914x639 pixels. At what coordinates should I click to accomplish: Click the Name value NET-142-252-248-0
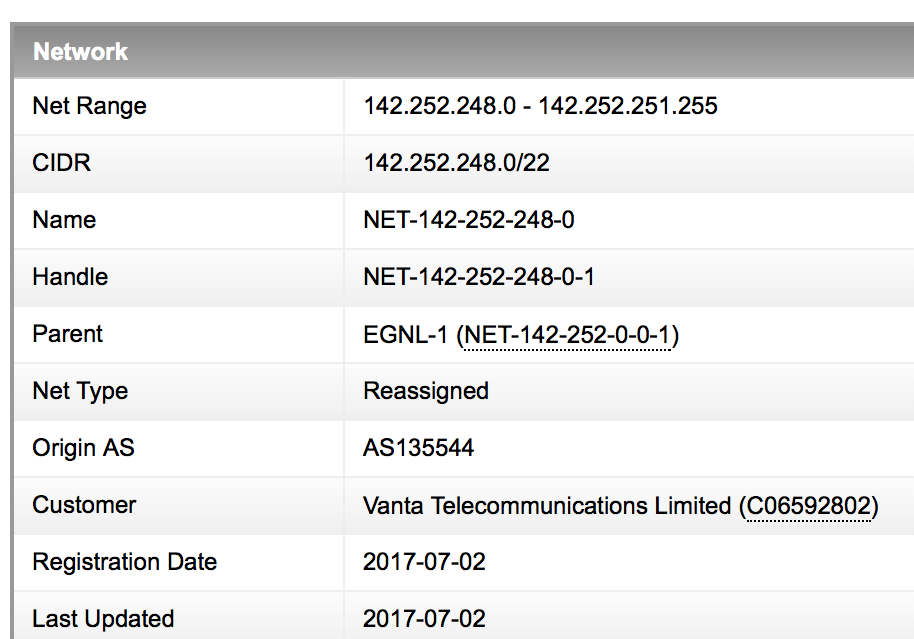pyautogui.click(x=469, y=220)
